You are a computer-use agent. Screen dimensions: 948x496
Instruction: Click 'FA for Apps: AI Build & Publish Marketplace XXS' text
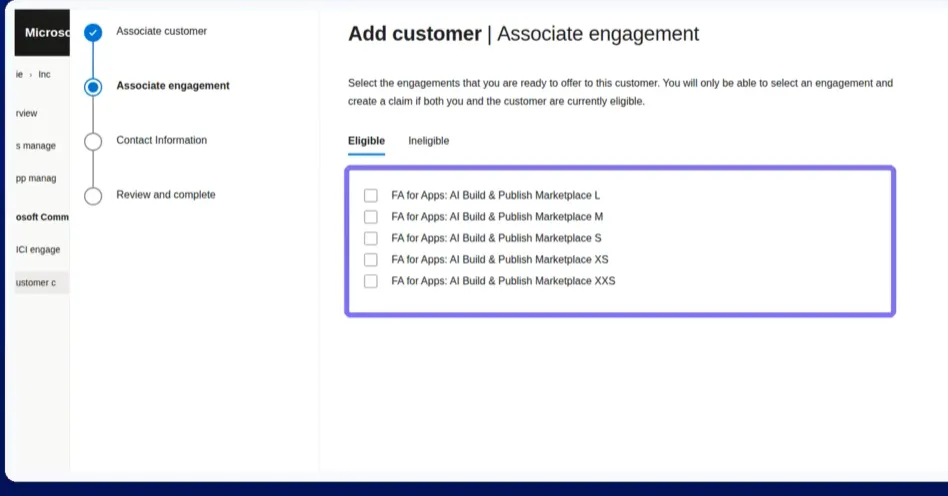tap(503, 281)
